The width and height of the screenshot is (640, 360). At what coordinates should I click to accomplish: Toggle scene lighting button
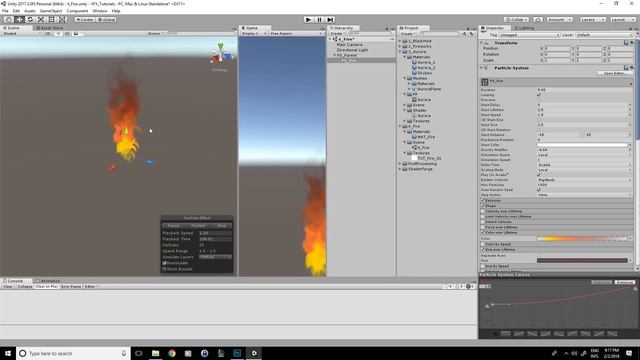tap(58, 33)
